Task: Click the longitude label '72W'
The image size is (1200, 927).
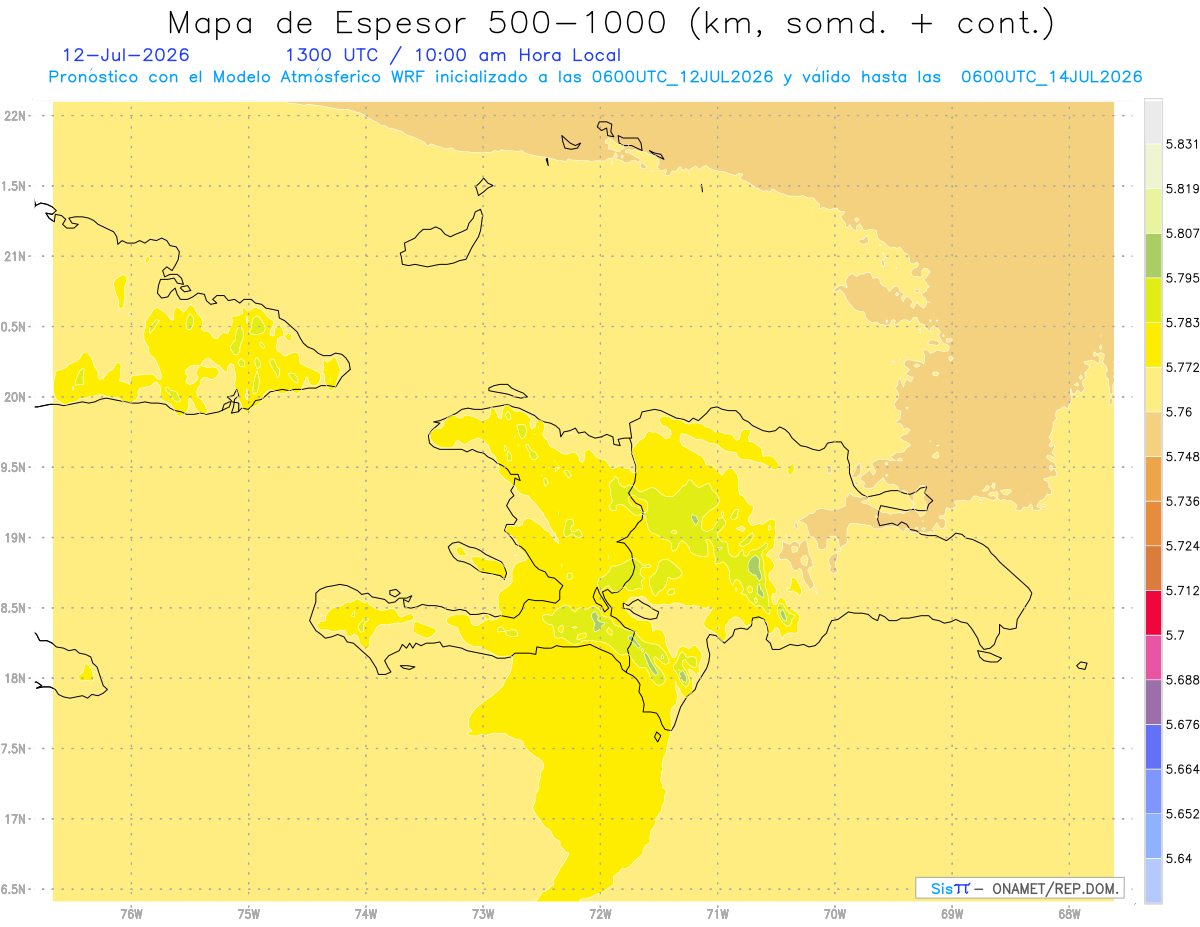Action: [x=600, y=914]
